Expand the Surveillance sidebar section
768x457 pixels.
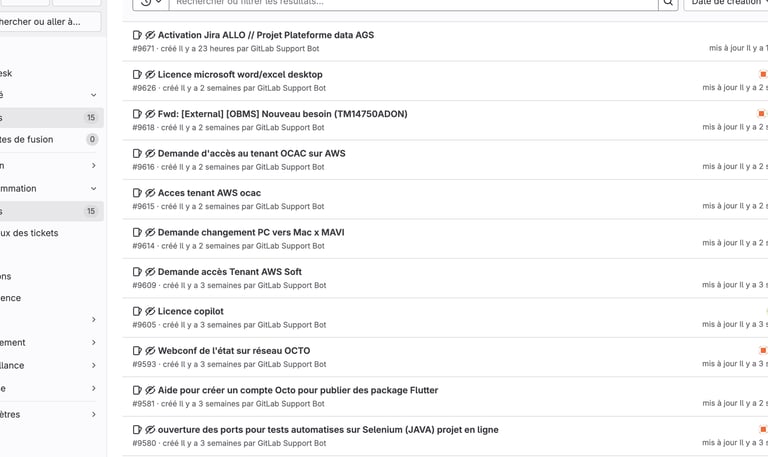(x=93, y=366)
